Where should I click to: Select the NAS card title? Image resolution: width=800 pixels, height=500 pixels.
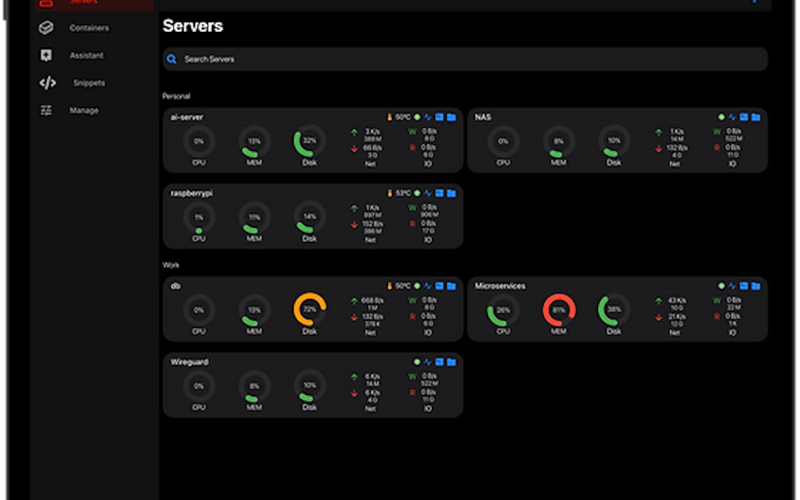click(483, 117)
